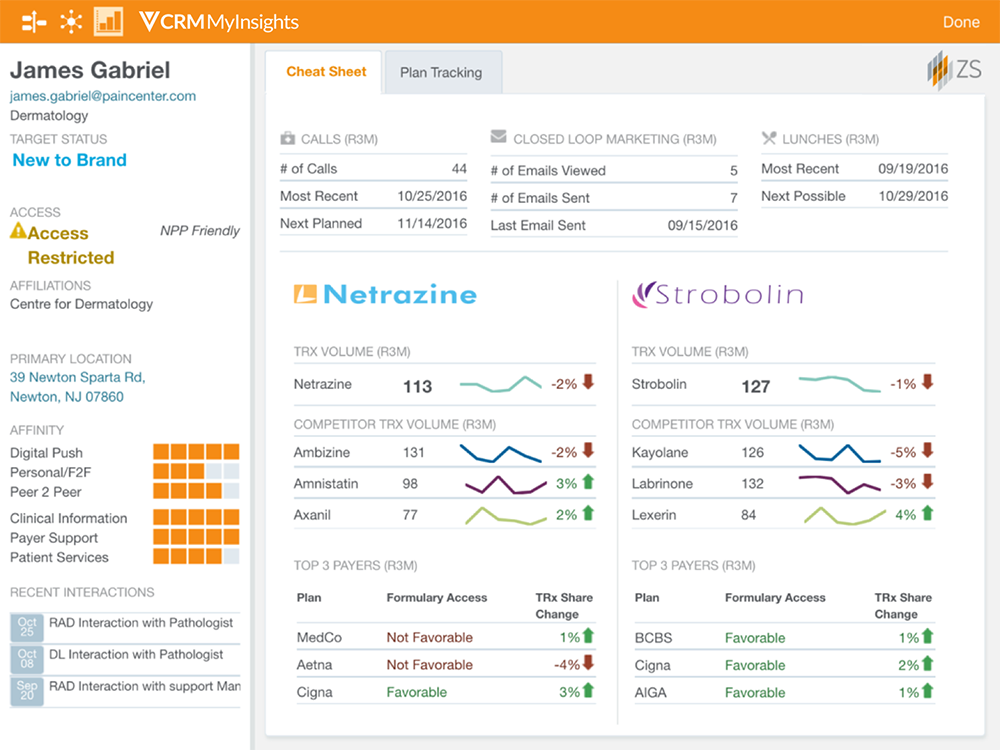Click the Digital Push affinity rating bar
This screenshot has width=1000, height=750.
(x=196, y=452)
